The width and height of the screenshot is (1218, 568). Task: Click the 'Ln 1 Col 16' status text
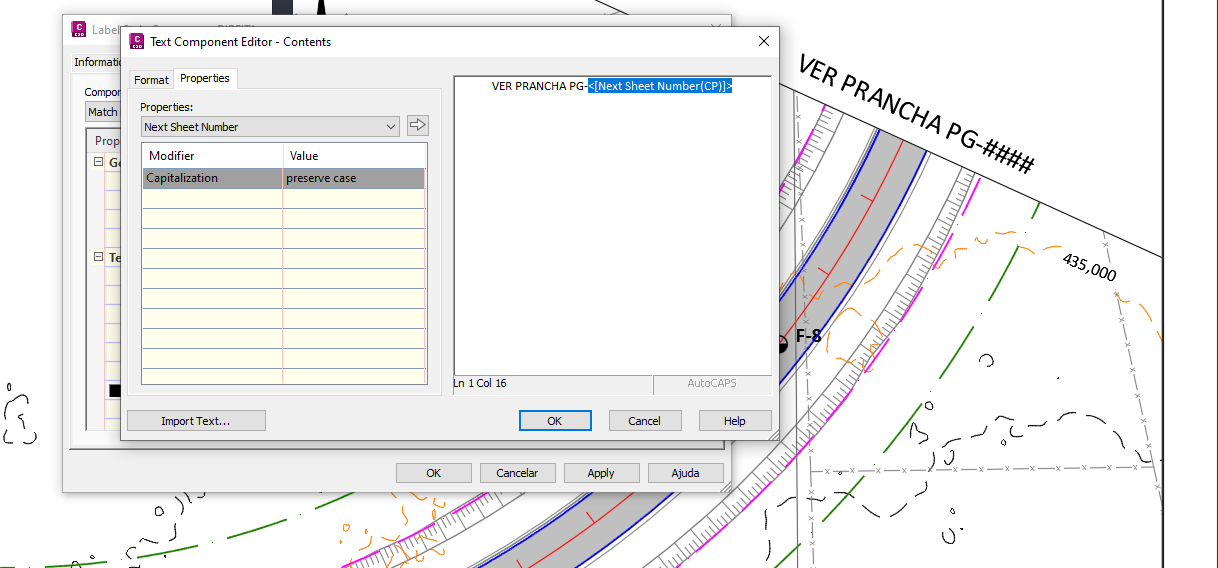point(480,383)
